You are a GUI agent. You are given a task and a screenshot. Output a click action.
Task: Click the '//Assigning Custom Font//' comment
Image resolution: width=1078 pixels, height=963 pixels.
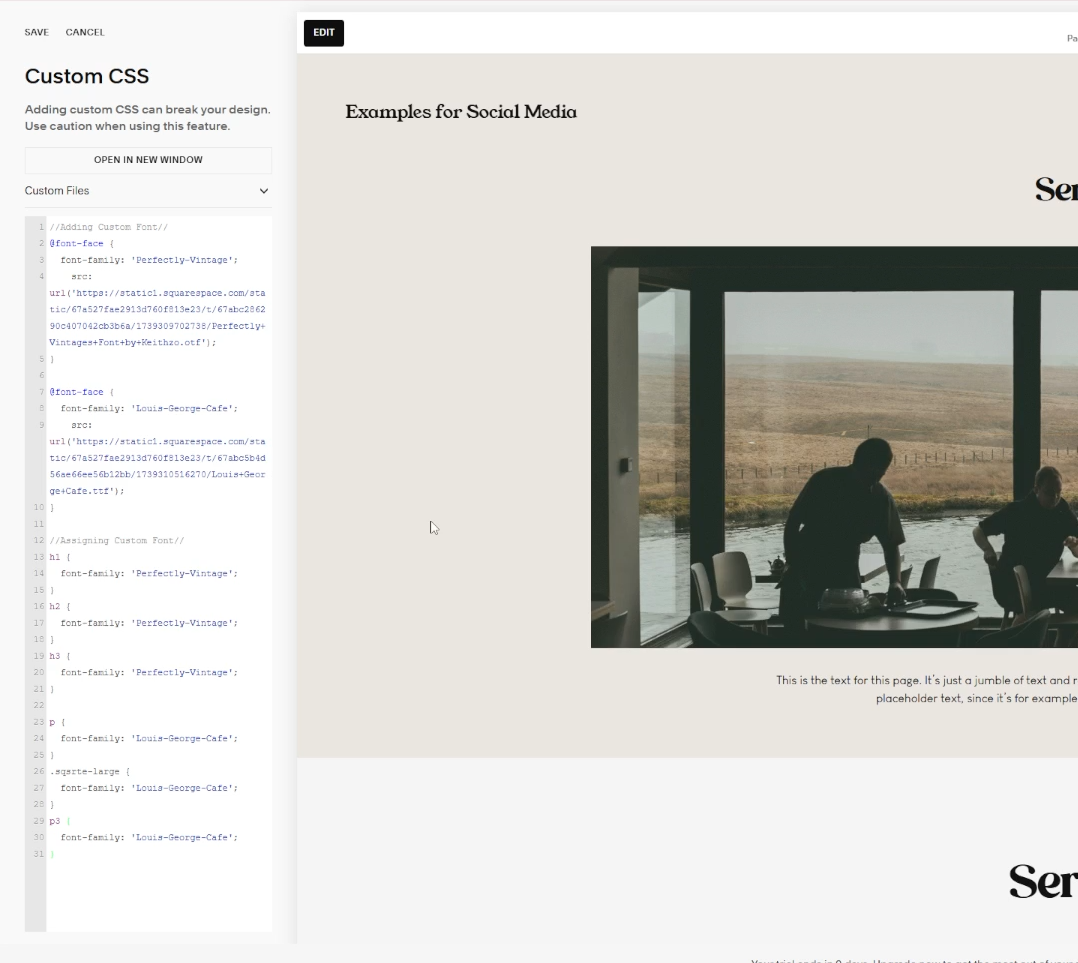pos(117,540)
